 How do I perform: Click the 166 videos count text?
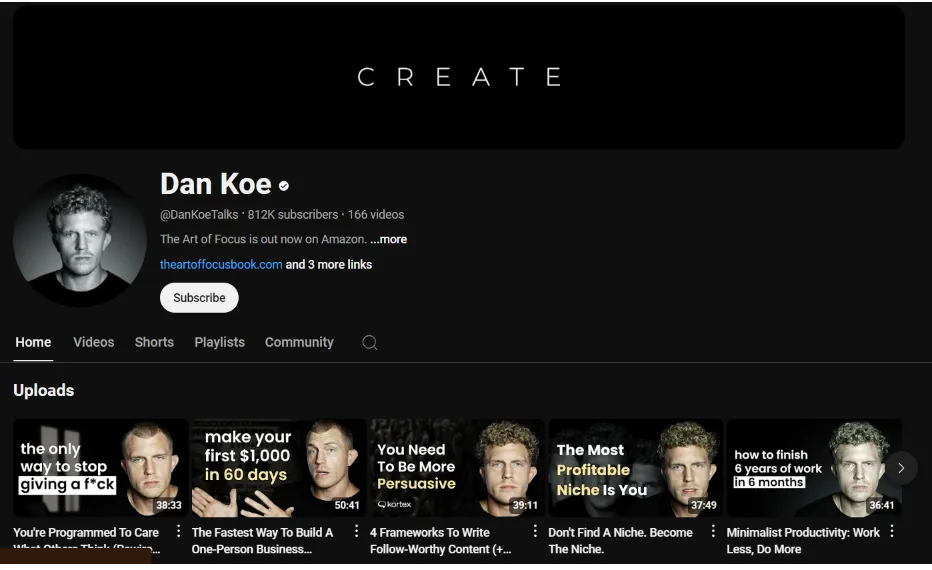tap(376, 215)
